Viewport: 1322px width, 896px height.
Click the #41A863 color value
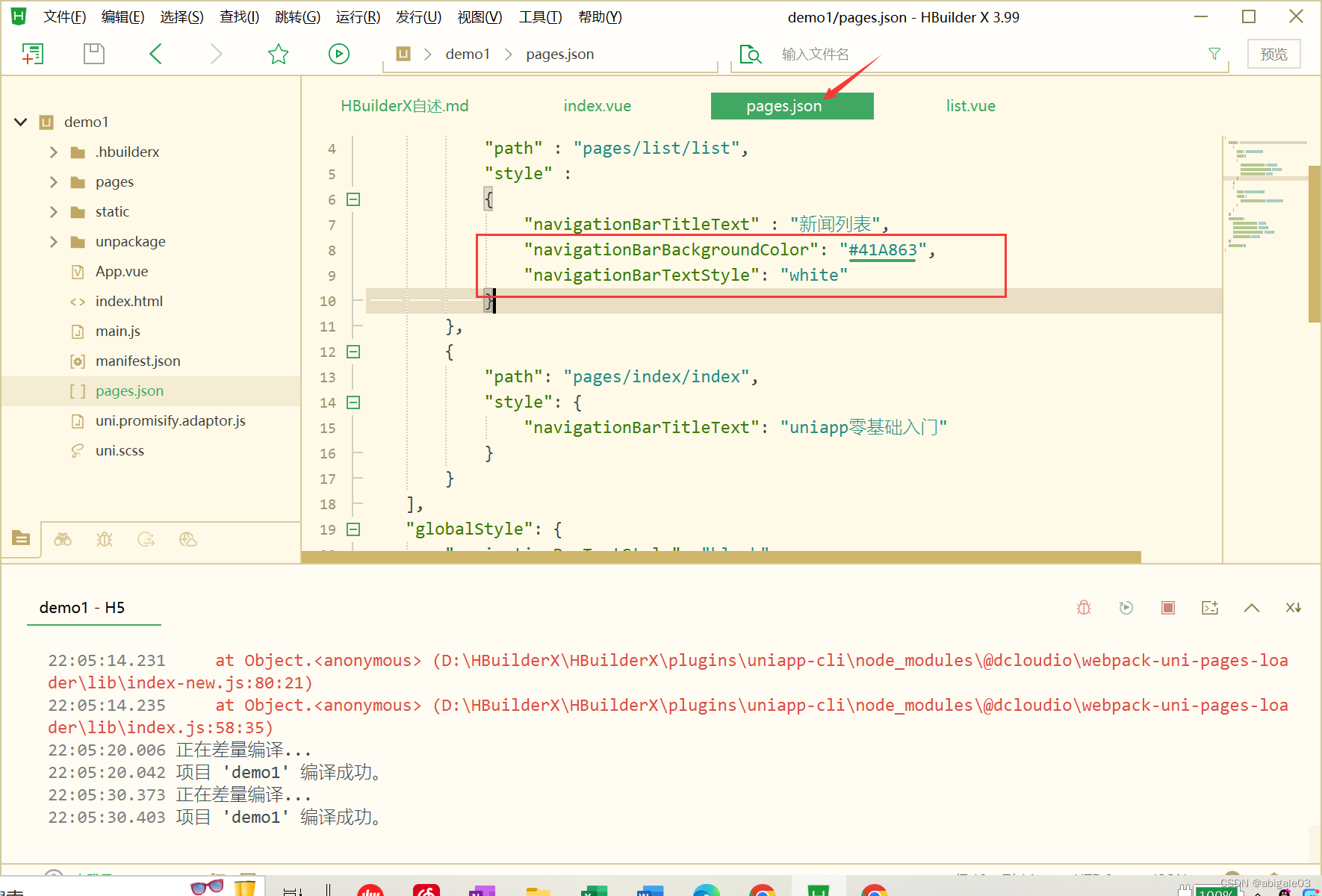pos(883,250)
